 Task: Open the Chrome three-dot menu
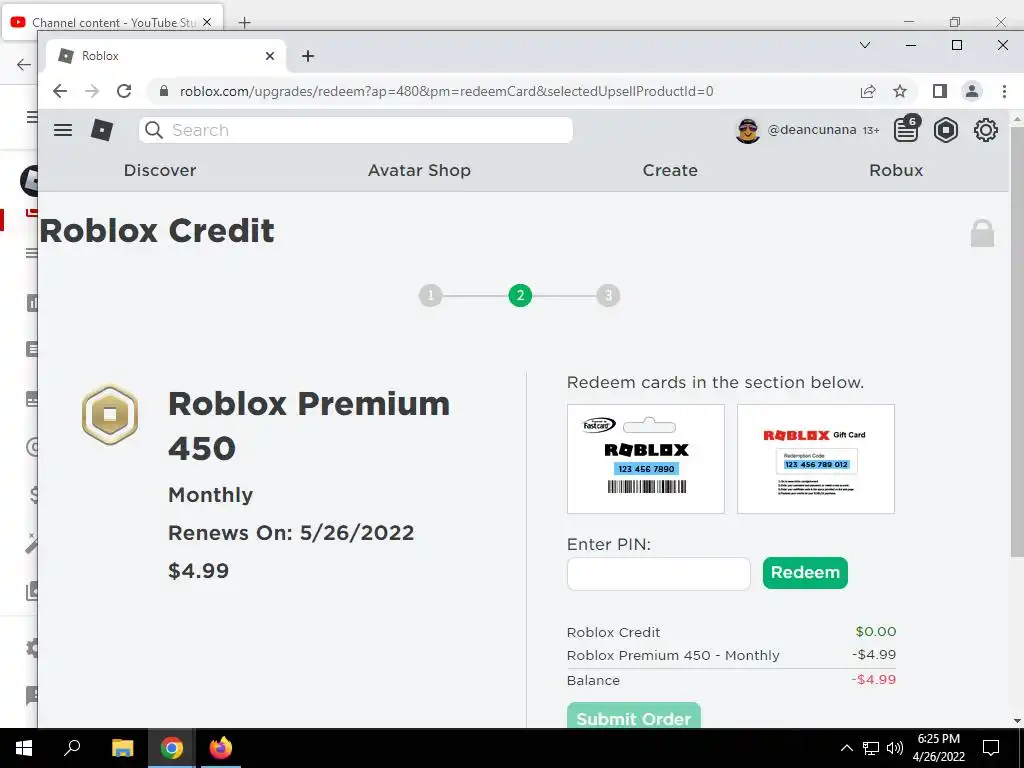pos(1004,91)
